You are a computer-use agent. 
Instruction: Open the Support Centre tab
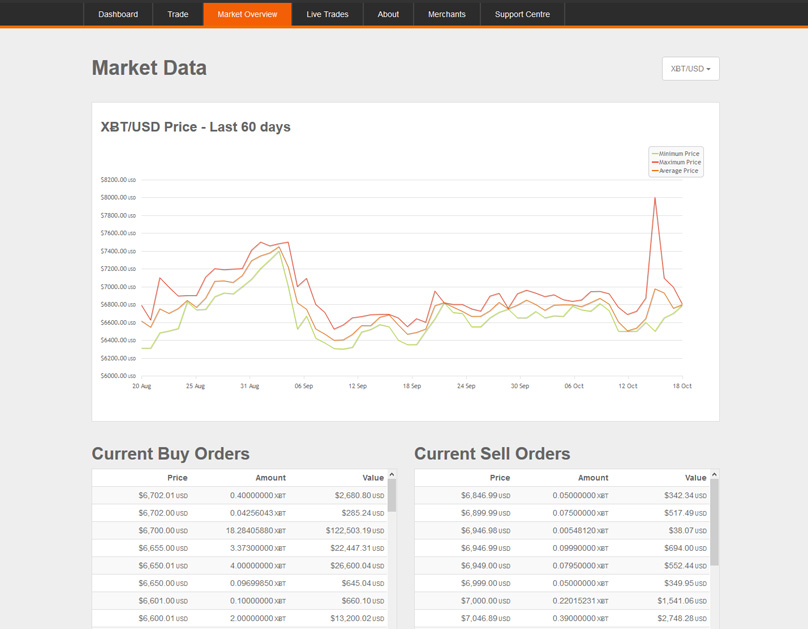point(523,14)
